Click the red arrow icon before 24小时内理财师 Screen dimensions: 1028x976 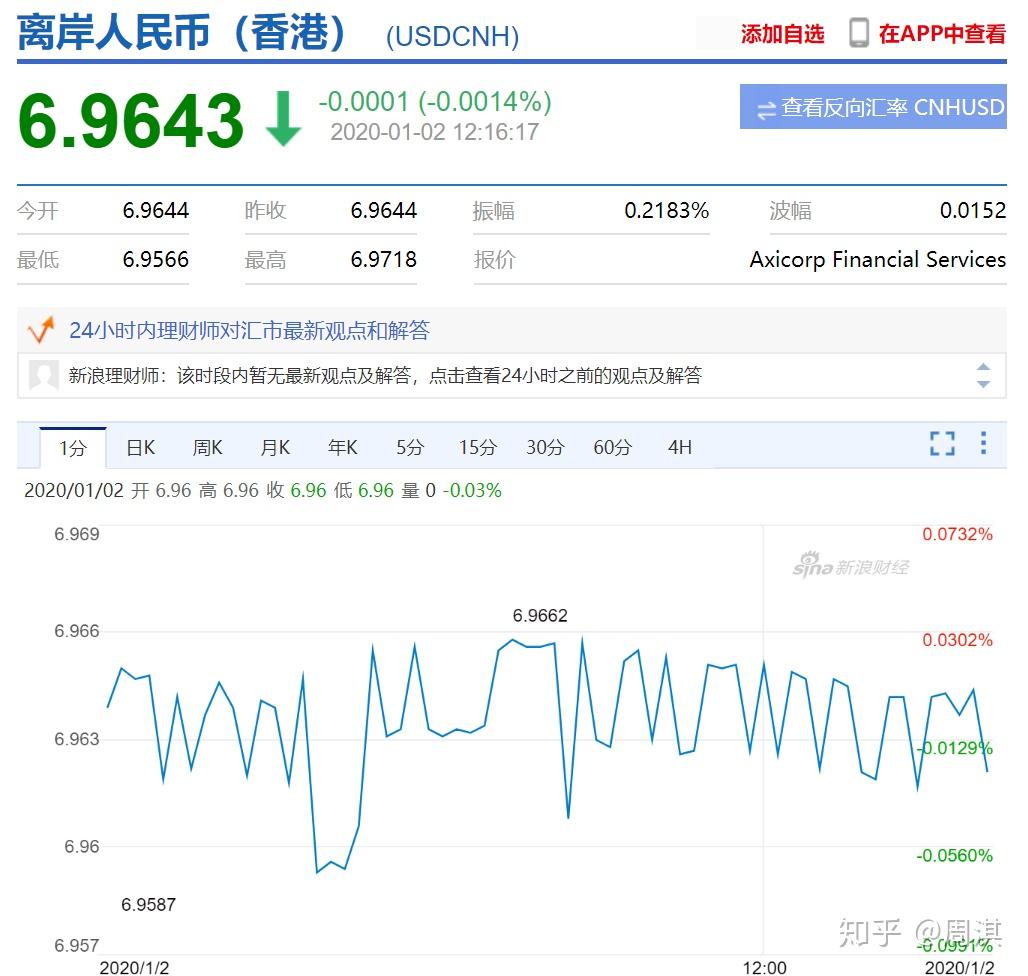[x=42, y=330]
